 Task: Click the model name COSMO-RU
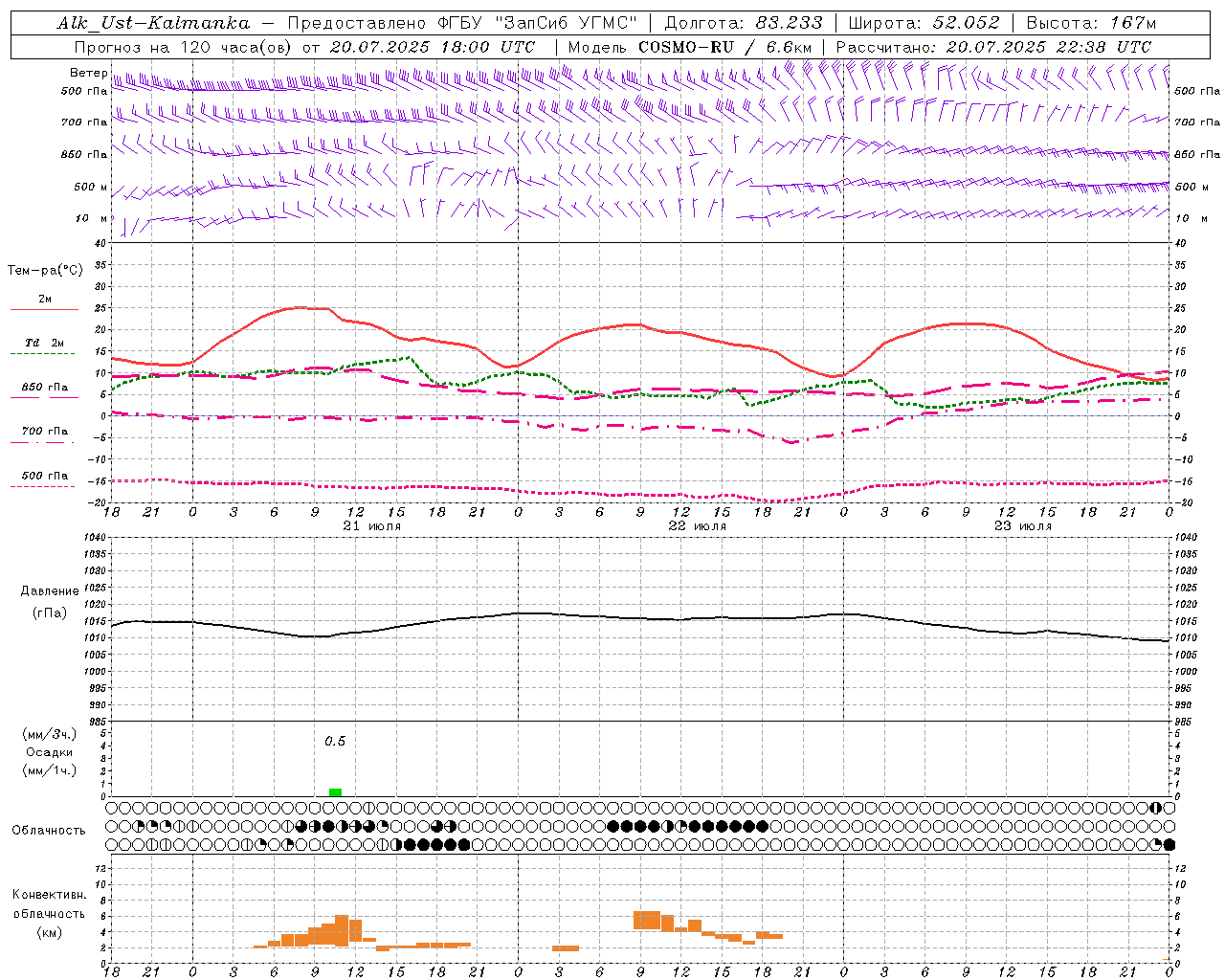point(686,47)
